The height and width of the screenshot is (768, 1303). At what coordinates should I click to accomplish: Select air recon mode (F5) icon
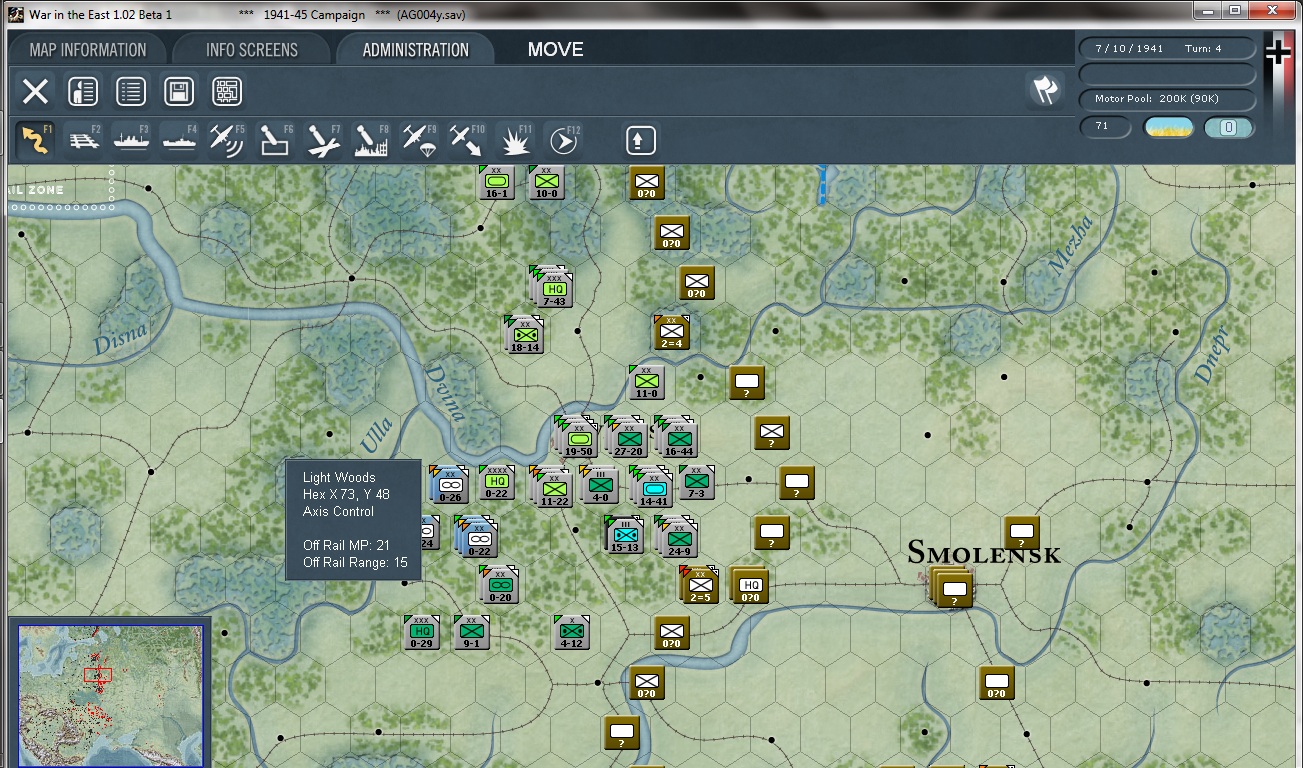click(x=228, y=140)
